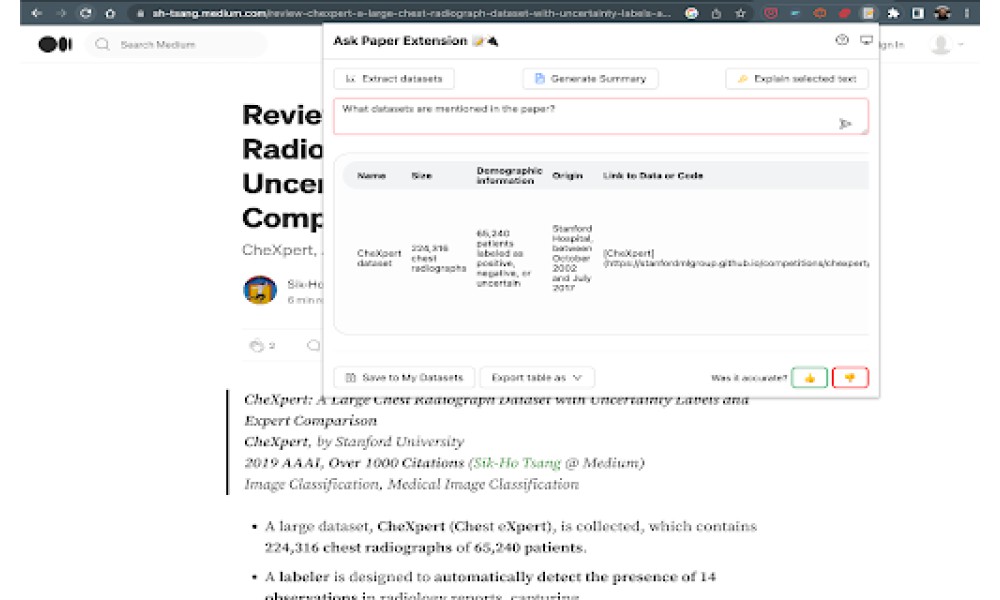Click the address bar URL
This screenshot has height=600, width=1000.
pos(411,13)
